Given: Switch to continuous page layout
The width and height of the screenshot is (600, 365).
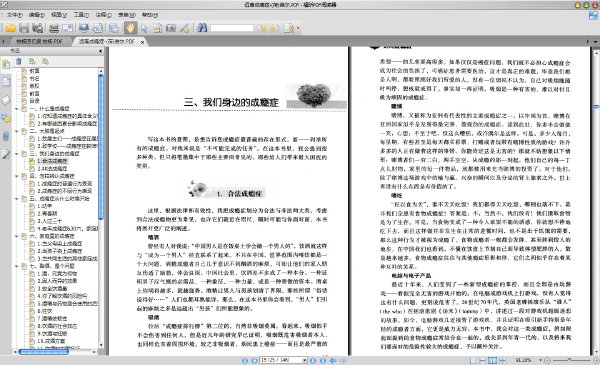Looking at the screenshot, I should (x=483, y=360).
